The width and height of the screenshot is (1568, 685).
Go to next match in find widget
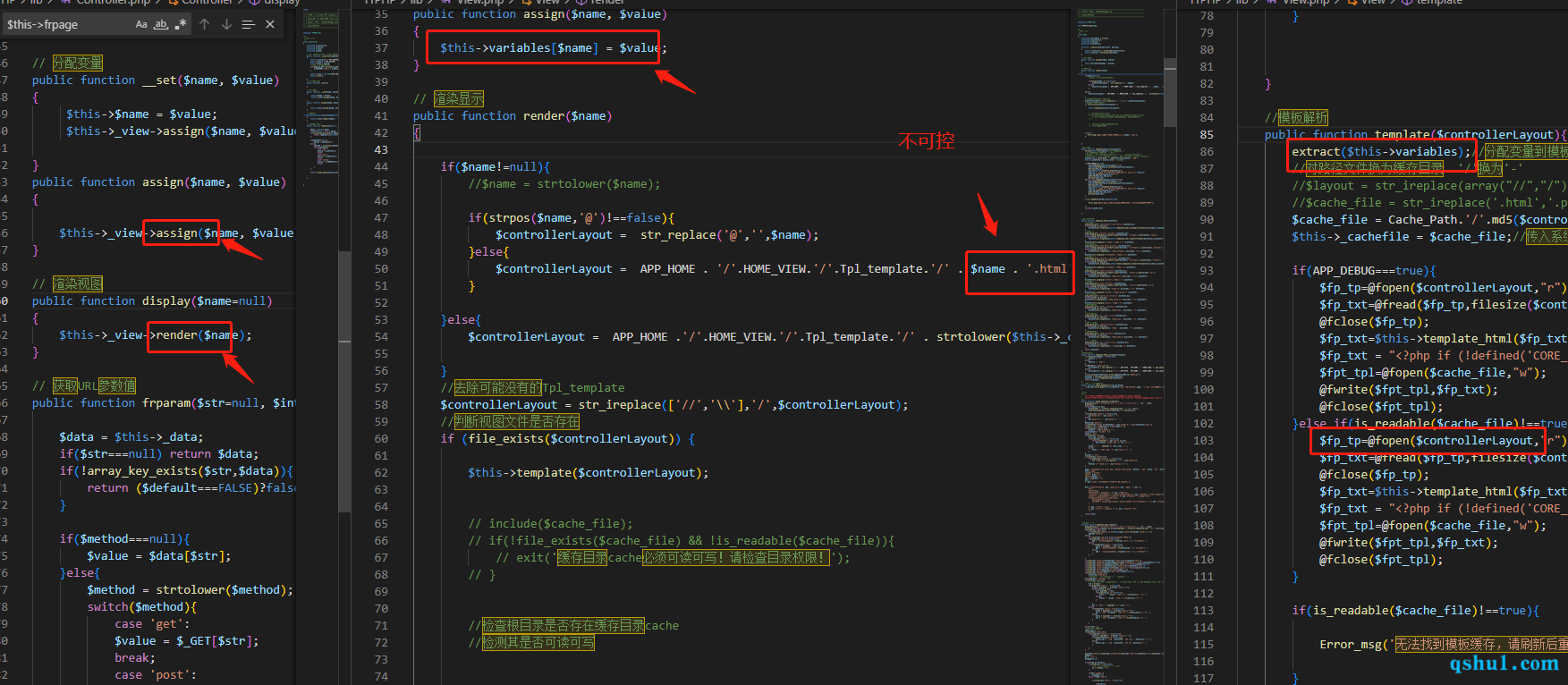click(x=226, y=24)
